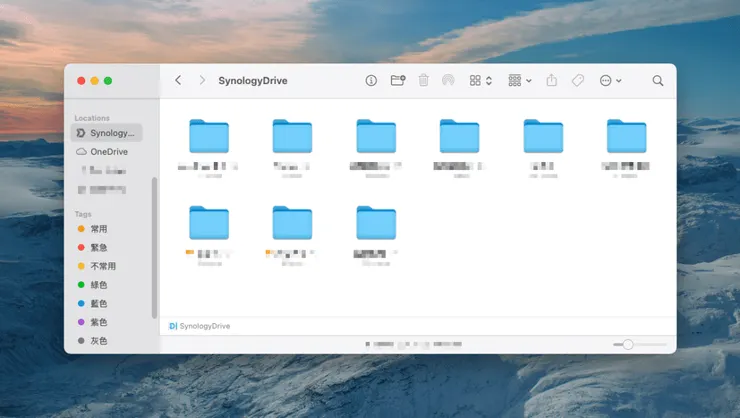
Task: Create a new folder using toolbar icon
Action: [x=397, y=81]
